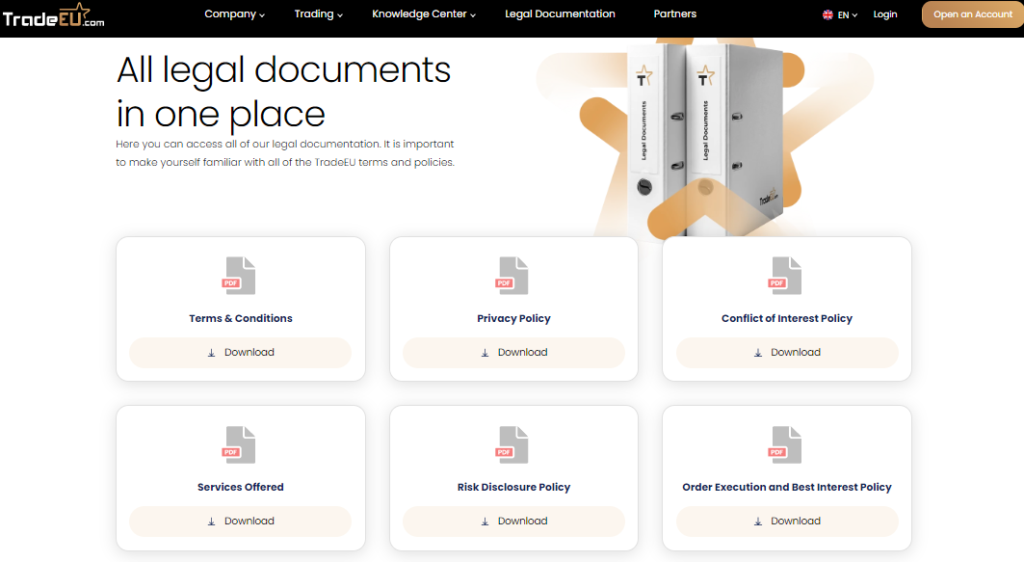Open the Legal Documentation page
1024x562 pixels.
(560, 14)
